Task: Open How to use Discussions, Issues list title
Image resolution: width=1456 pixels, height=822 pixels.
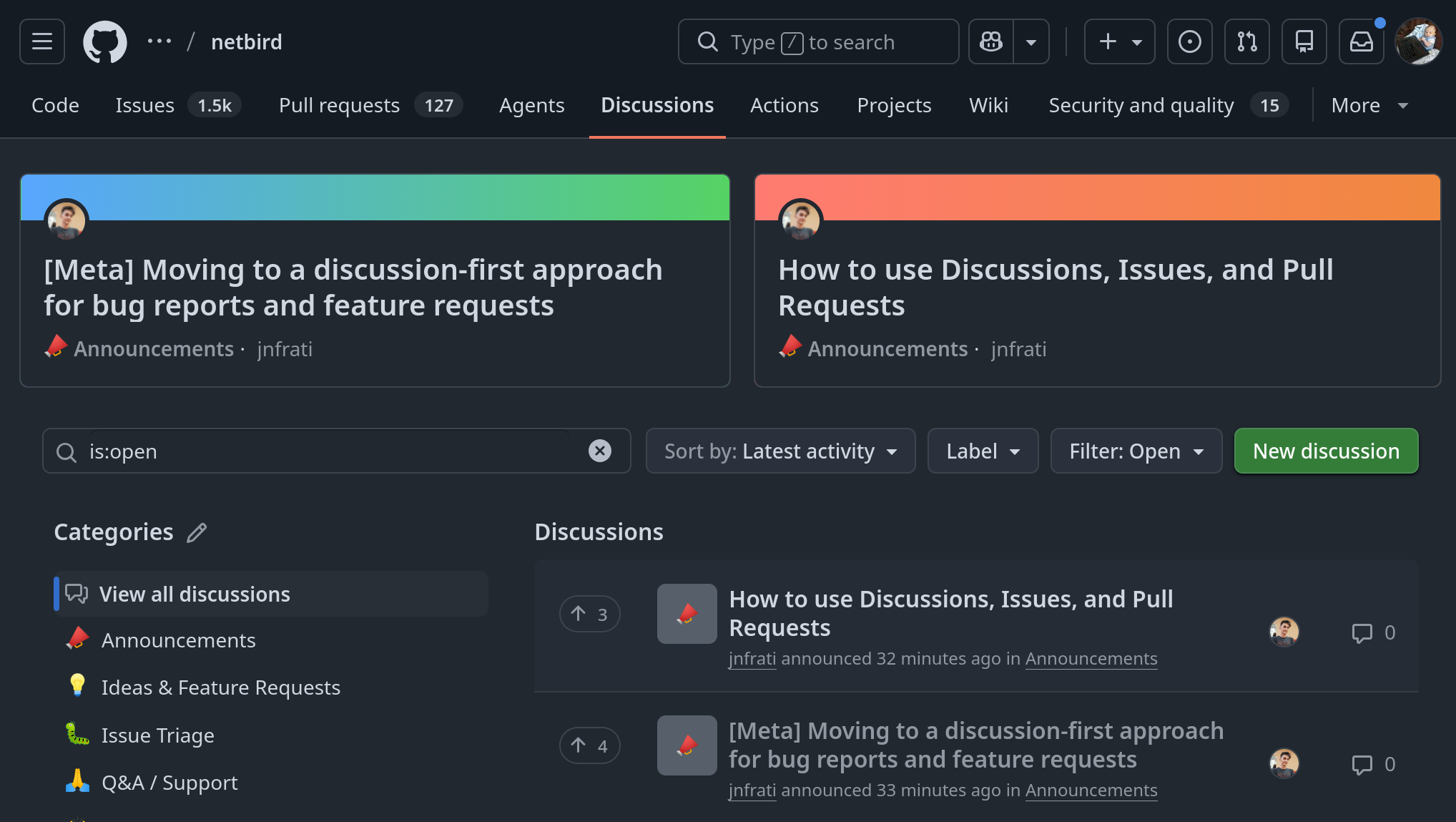Action: coord(950,613)
